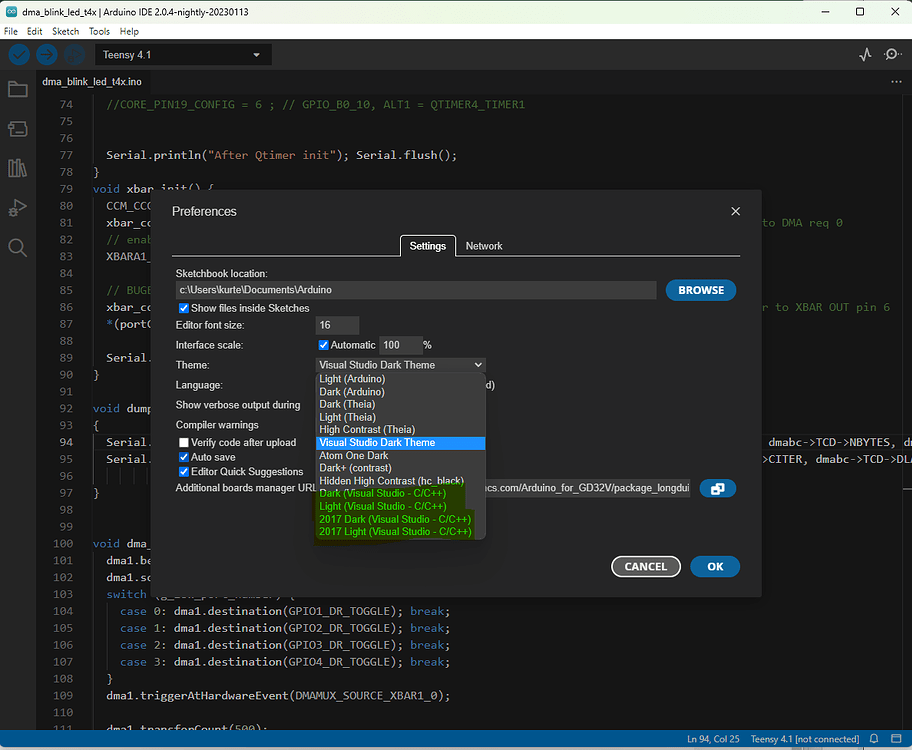Screen dimensions: 912x750
Task: Select the Verify sketch checkmark icon
Action: coord(19,55)
